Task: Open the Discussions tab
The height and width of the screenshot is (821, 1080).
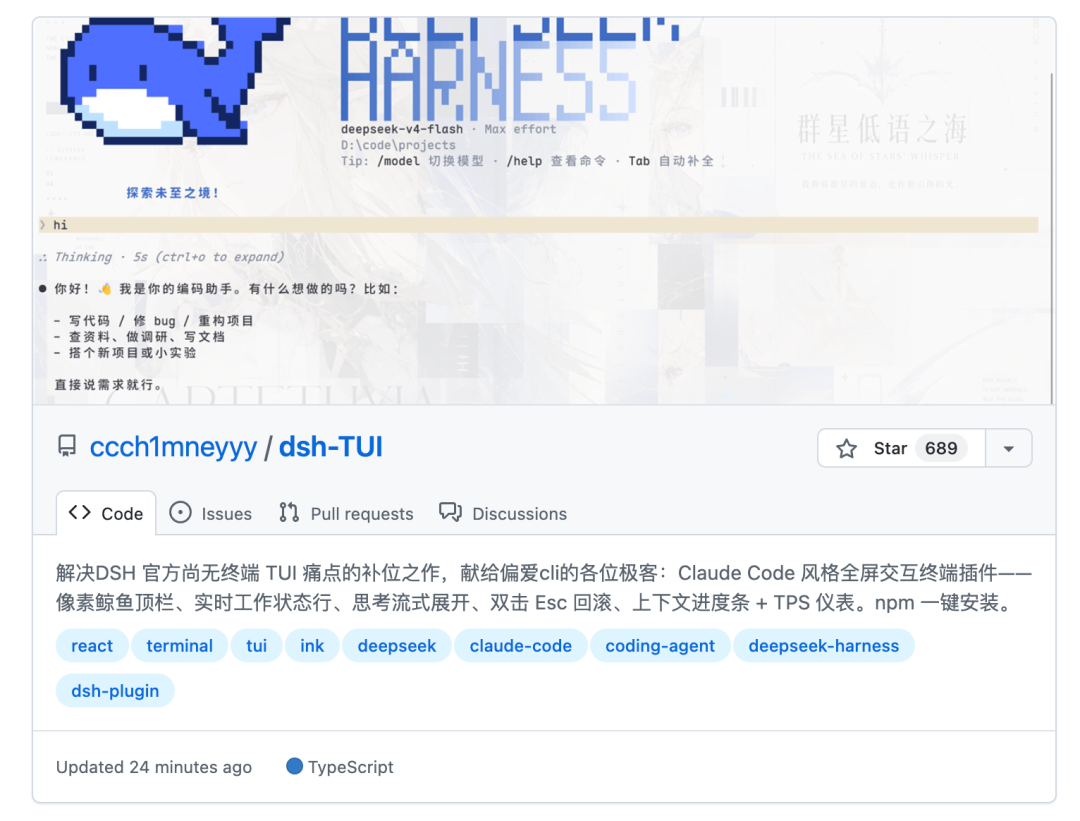Action: 503,513
